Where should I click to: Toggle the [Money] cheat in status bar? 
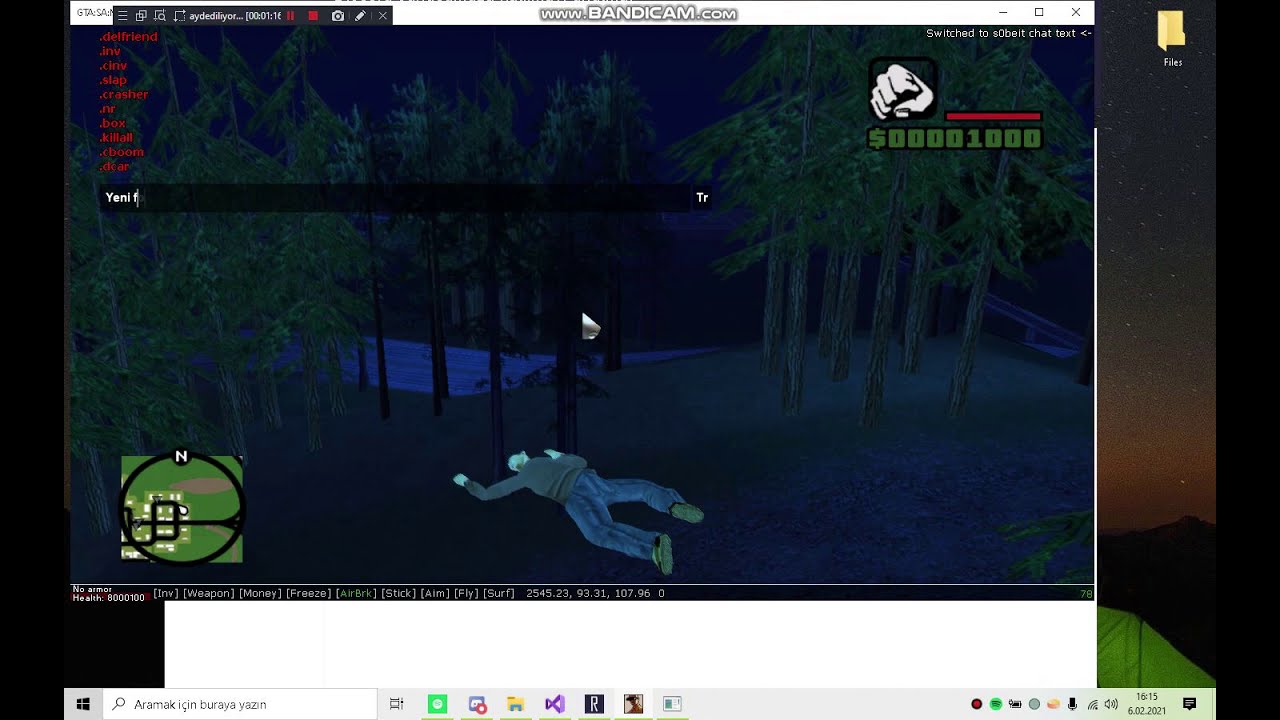coord(261,593)
